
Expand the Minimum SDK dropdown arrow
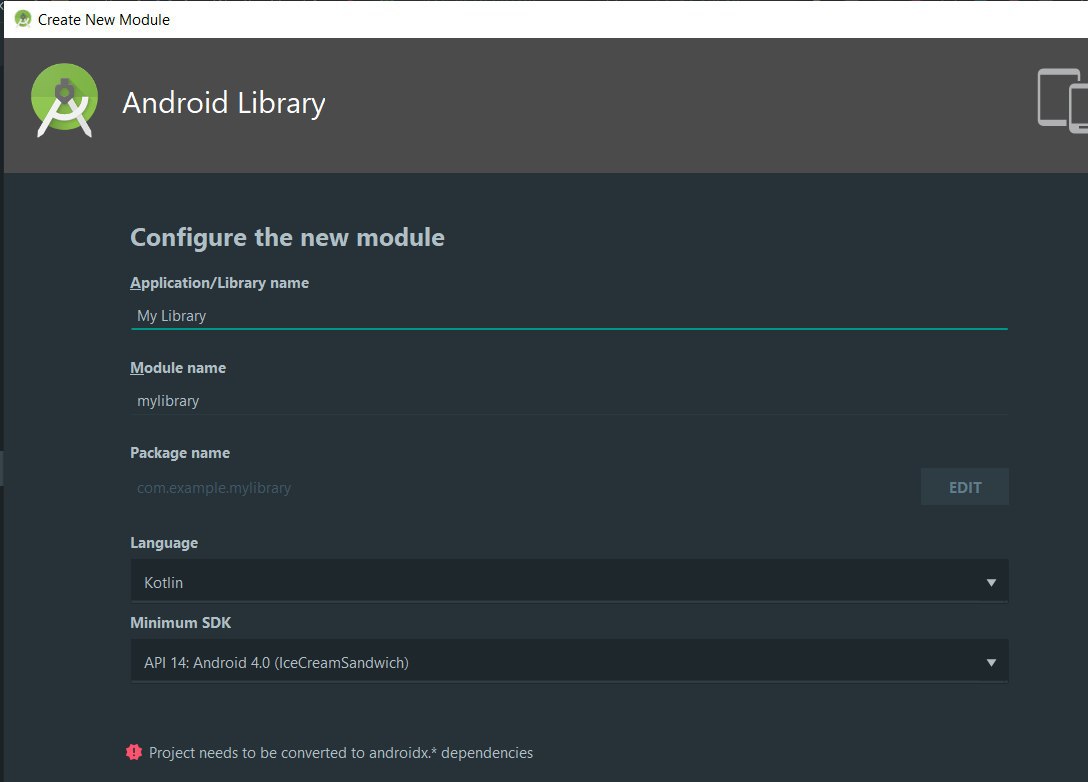coord(991,663)
